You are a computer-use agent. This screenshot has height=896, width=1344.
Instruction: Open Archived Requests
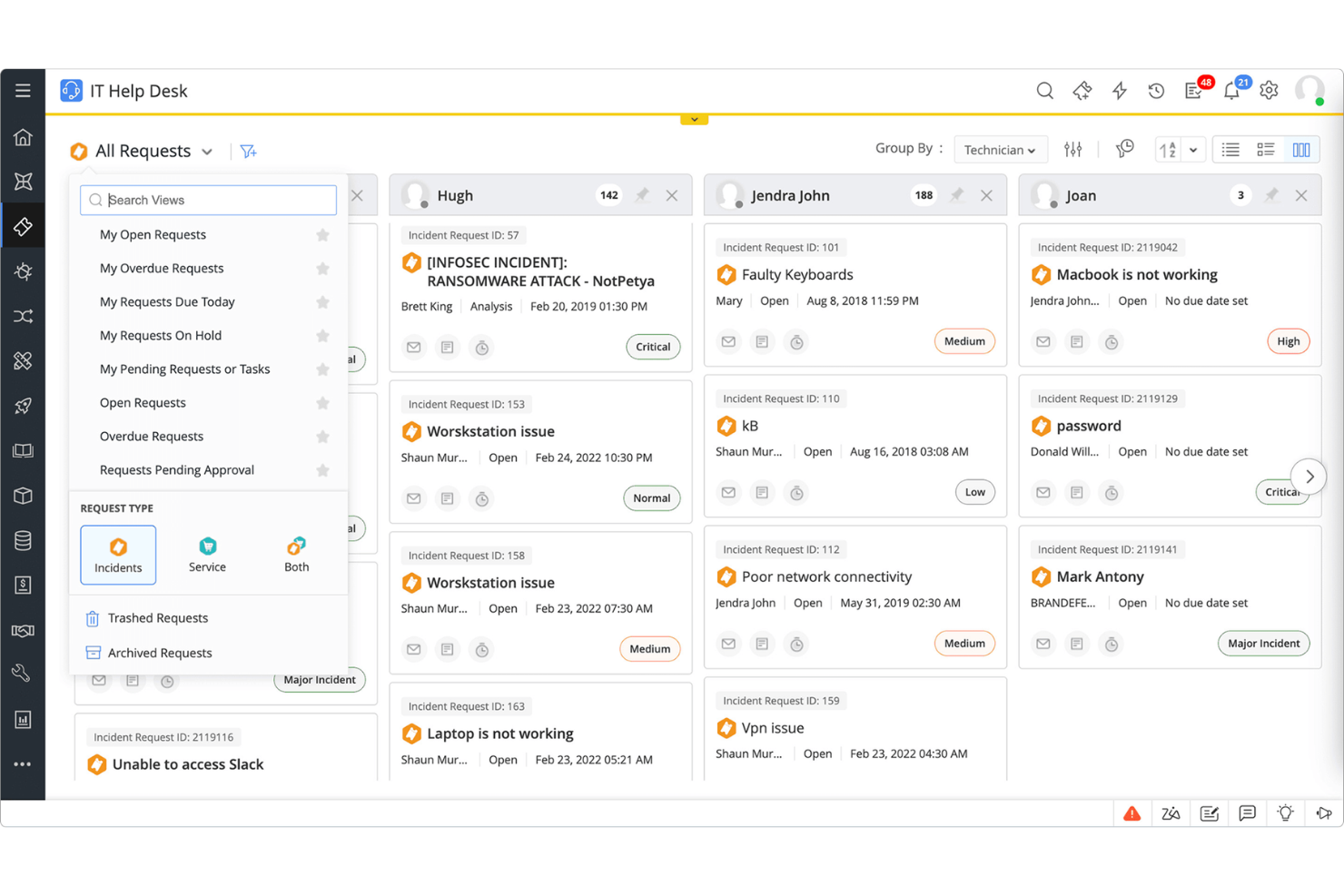(160, 653)
